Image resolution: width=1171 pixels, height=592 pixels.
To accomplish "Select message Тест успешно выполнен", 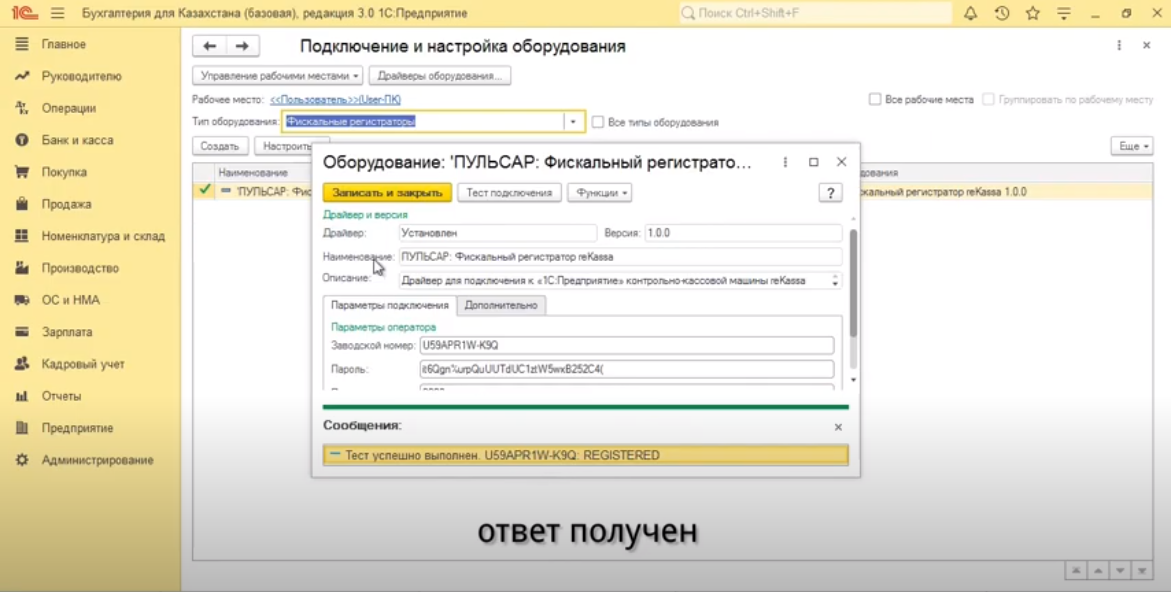I will (x=586, y=455).
